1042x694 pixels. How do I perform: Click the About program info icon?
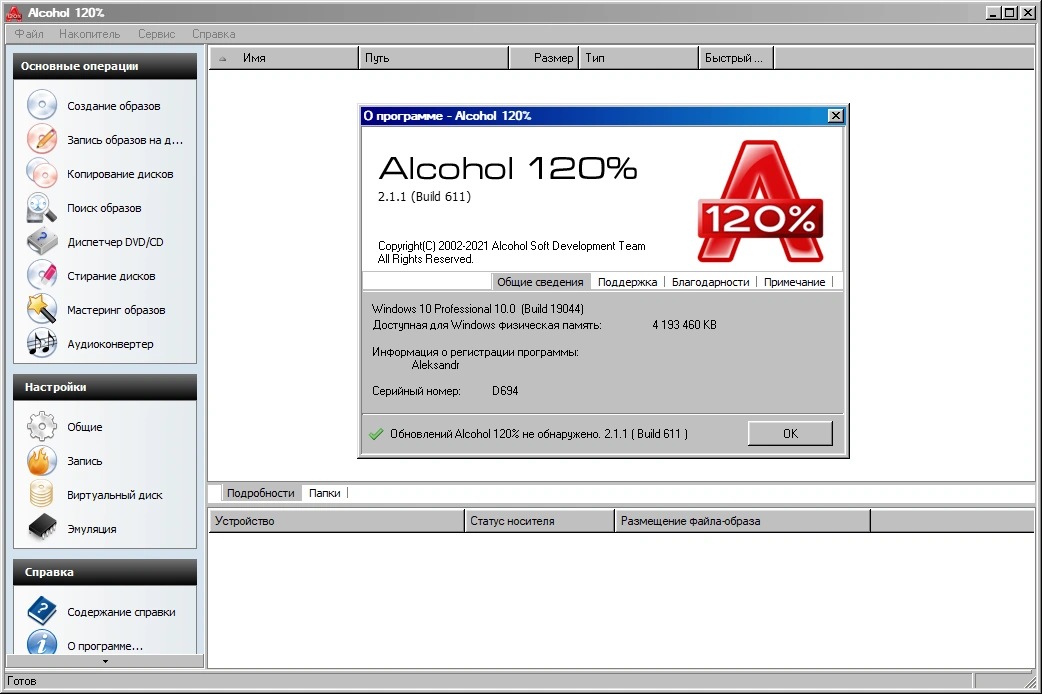42,643
